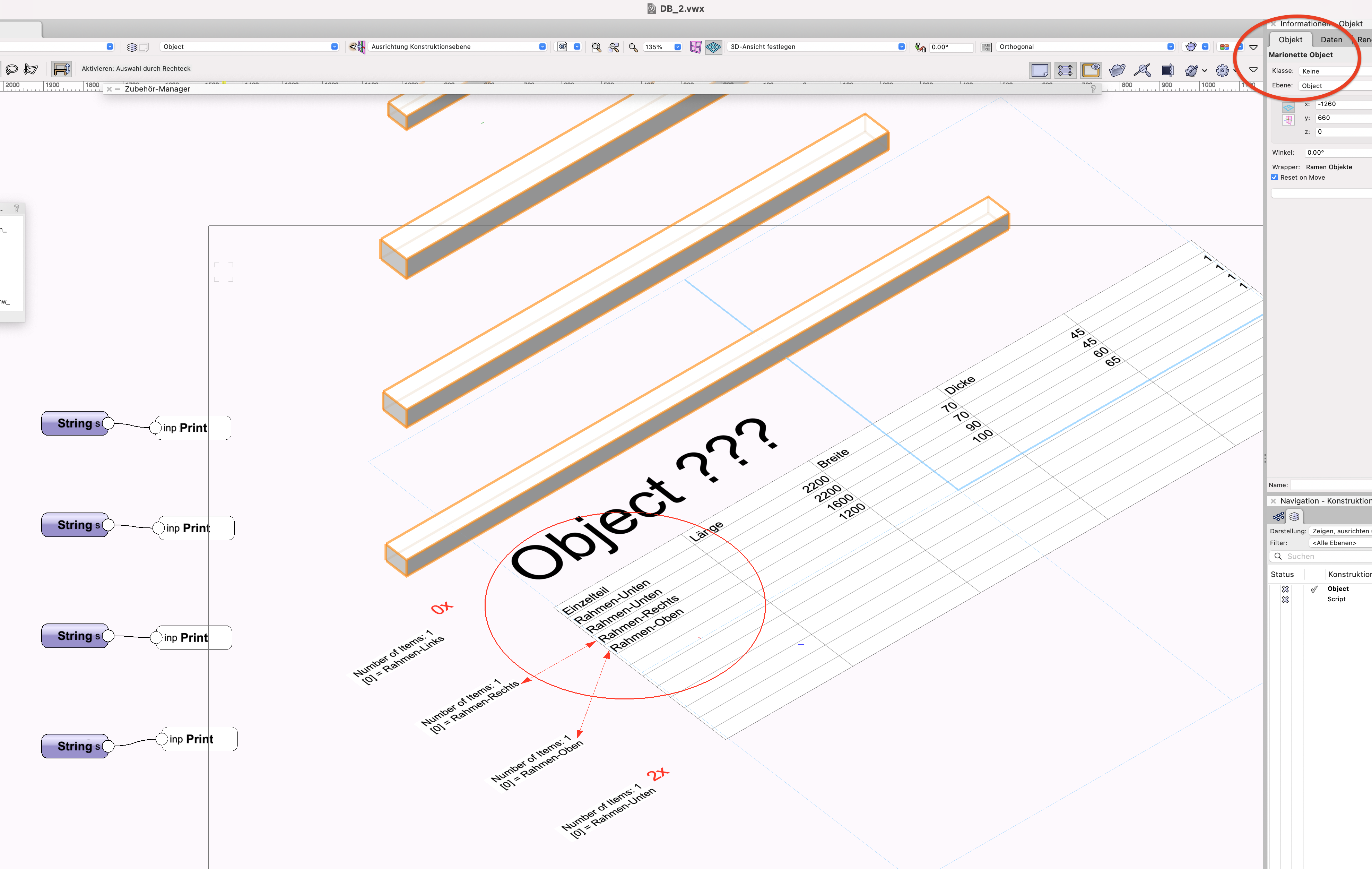1372x869 pixels.
Task: Click the rectangle selection mode icon
Action: [x=62, y=69]
